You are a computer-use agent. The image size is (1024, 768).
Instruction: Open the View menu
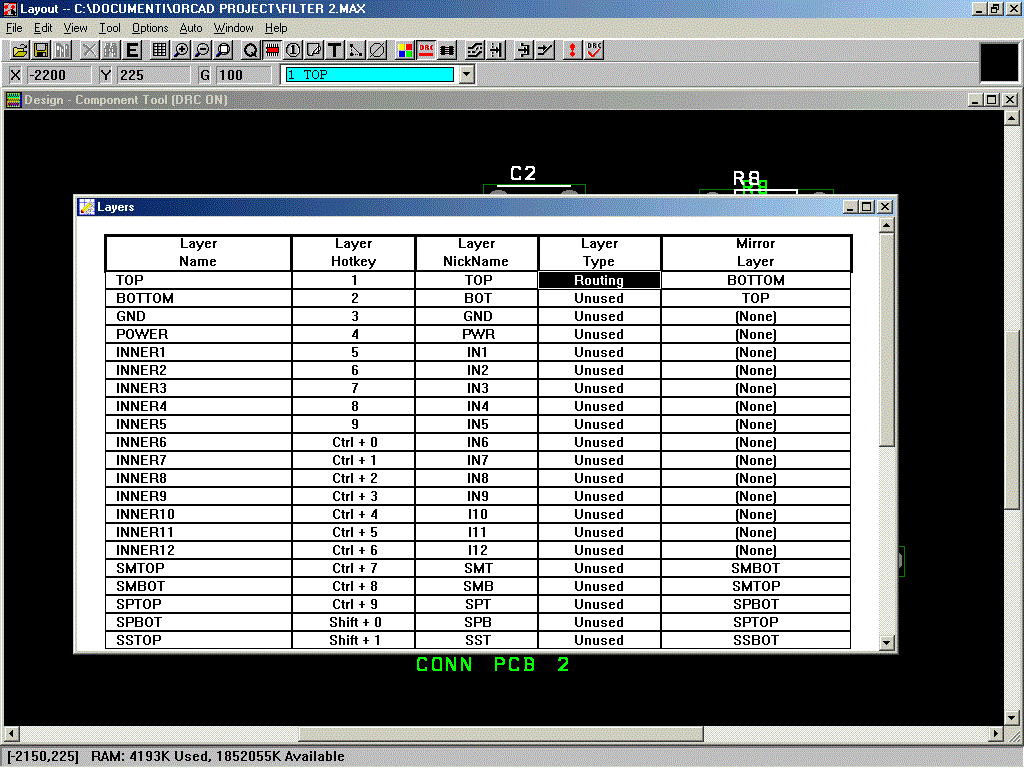(x=75, y=28)
